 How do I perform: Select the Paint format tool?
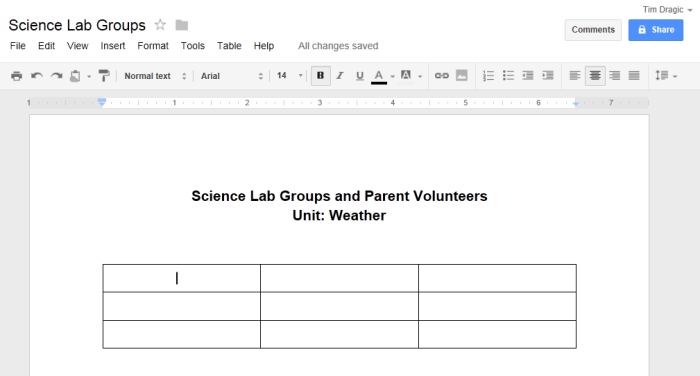point(104,76)
